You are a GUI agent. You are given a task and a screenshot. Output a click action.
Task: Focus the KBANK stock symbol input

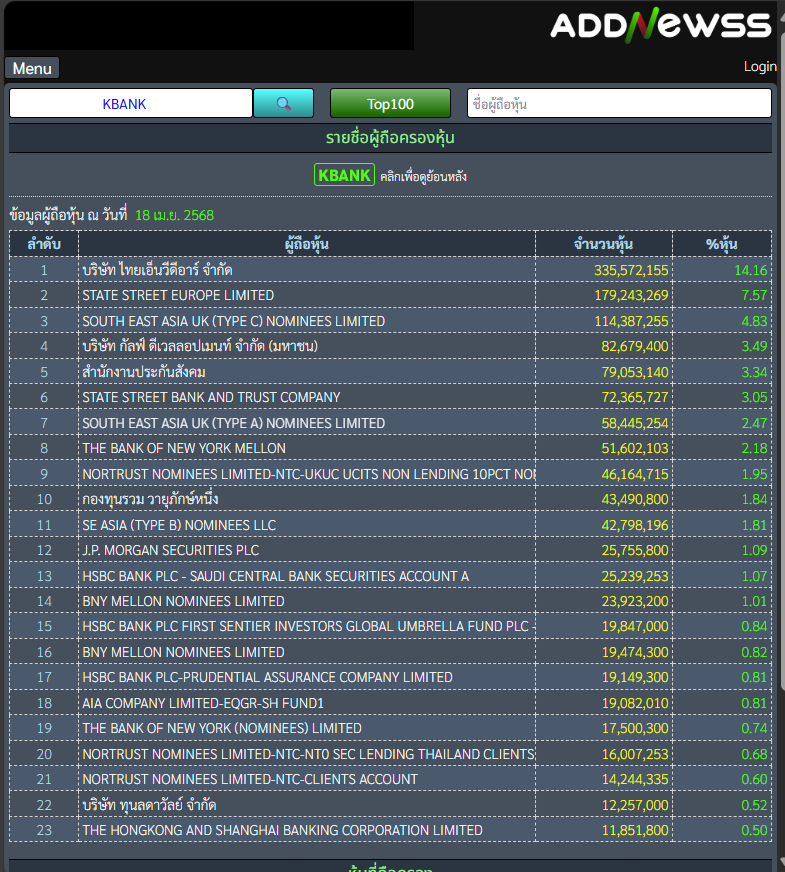(x=131, y=103)
